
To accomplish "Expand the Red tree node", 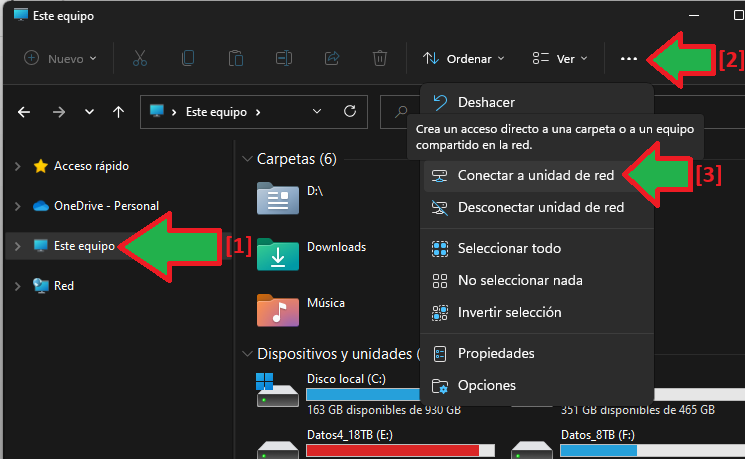I will pyautogui.click(x=18, y=286).
